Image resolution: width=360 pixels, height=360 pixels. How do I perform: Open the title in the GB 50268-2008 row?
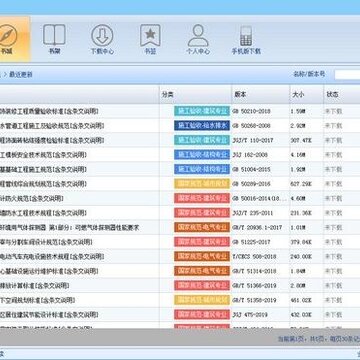pos(52,126)
